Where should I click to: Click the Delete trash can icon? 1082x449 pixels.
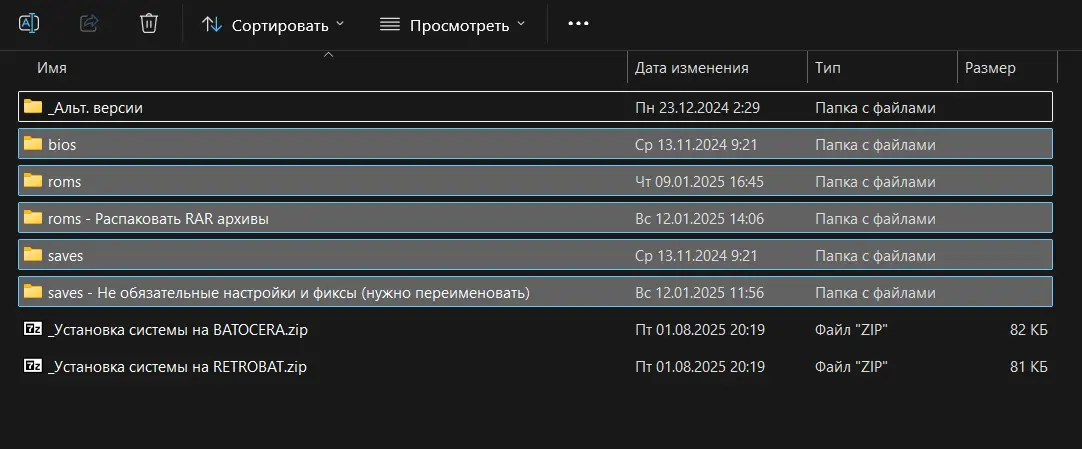pos(148,24)
